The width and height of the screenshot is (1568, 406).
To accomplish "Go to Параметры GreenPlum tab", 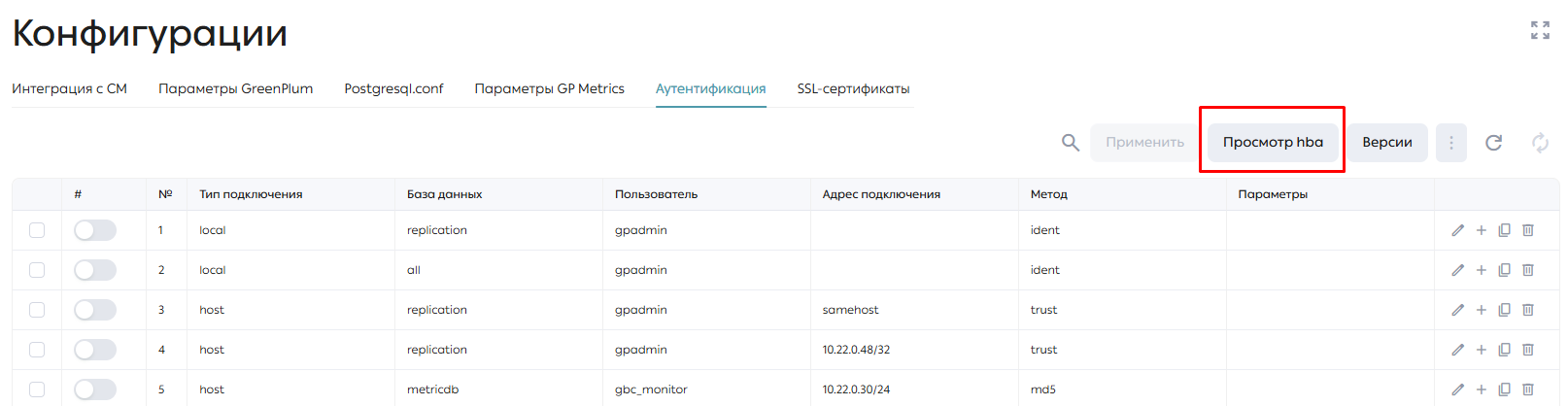I will click(235, 88).
